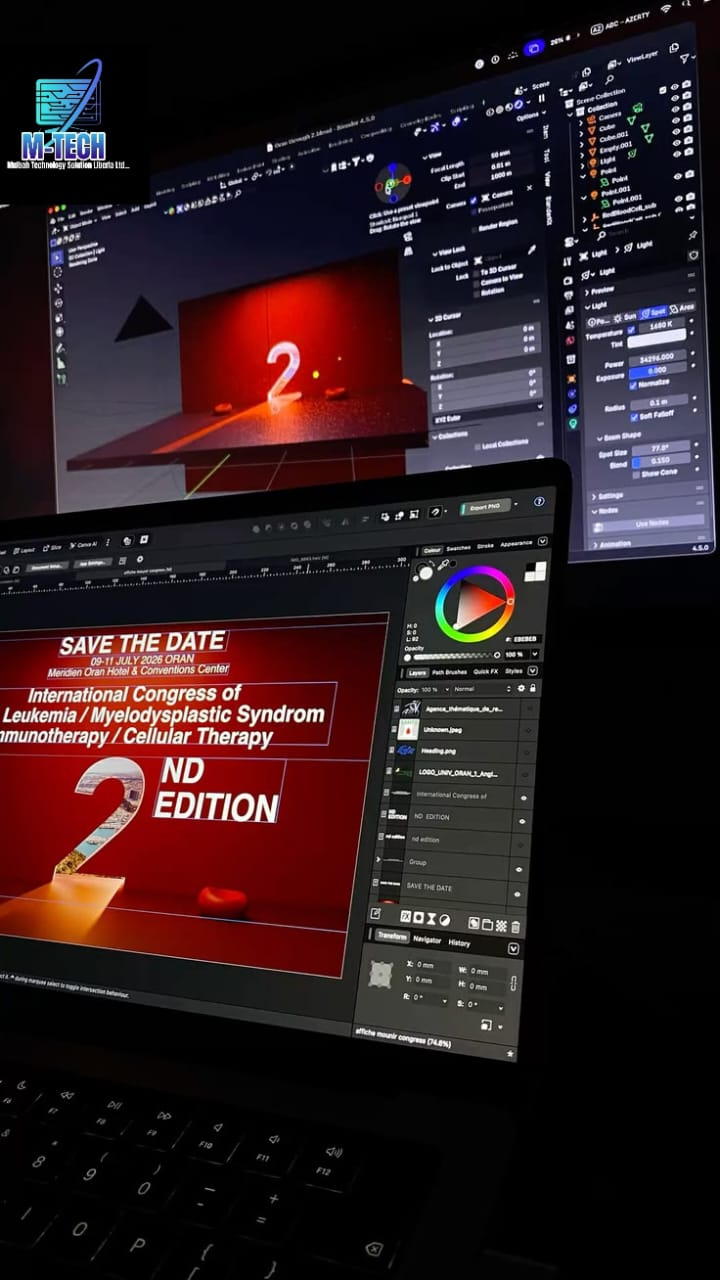
Task: Expand the Group layer in Affinity
Action: (x=378, y=859)
